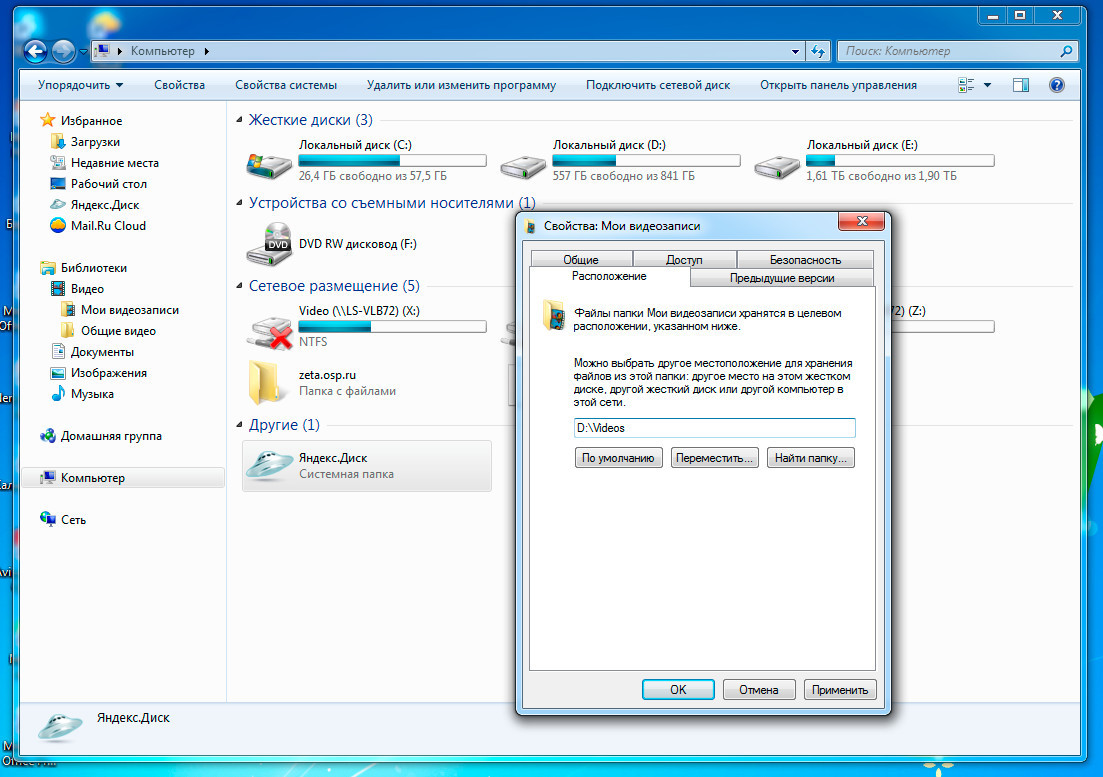Open disconnected Video network drive (X:)
This screenshot has height=777, width=1103.
click(267, 326)
